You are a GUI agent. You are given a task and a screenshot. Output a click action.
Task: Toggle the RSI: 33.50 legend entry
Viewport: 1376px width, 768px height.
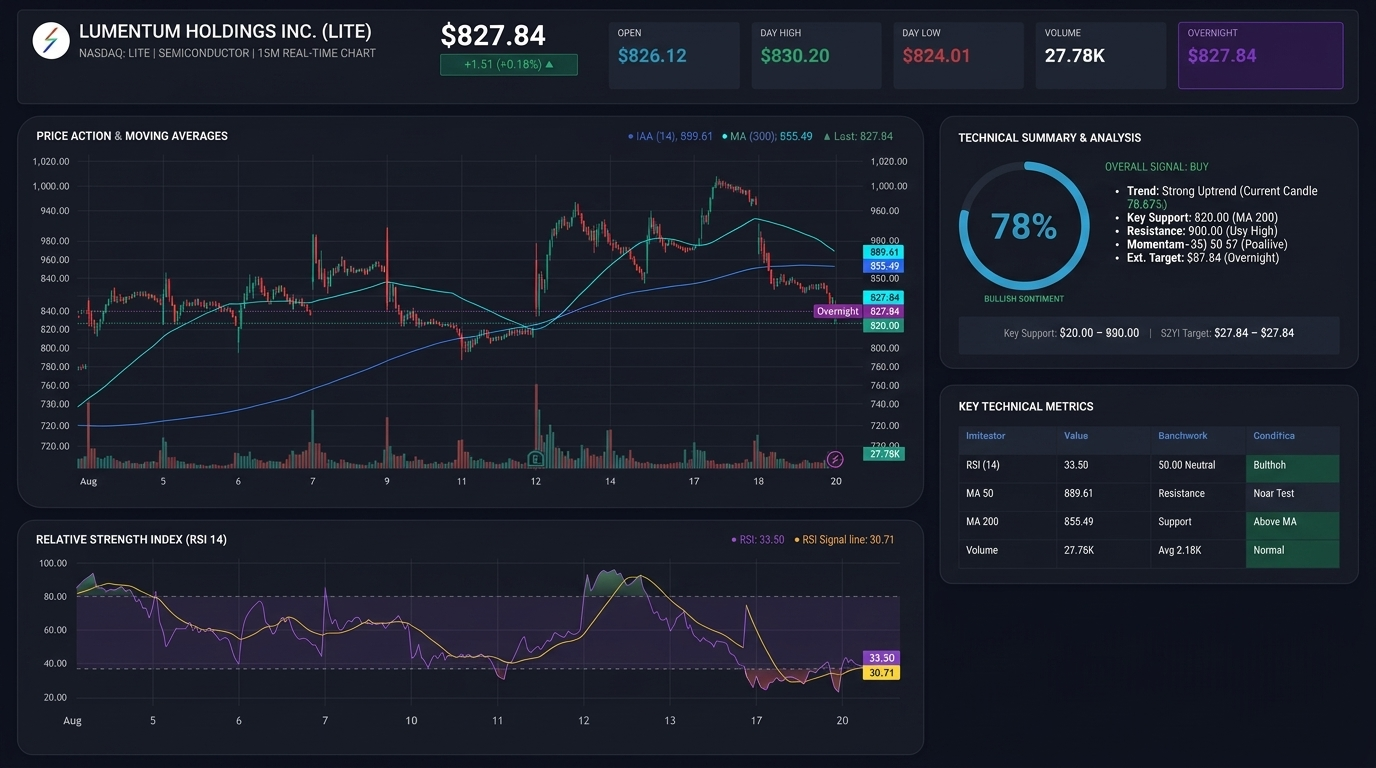pos(758,540)
